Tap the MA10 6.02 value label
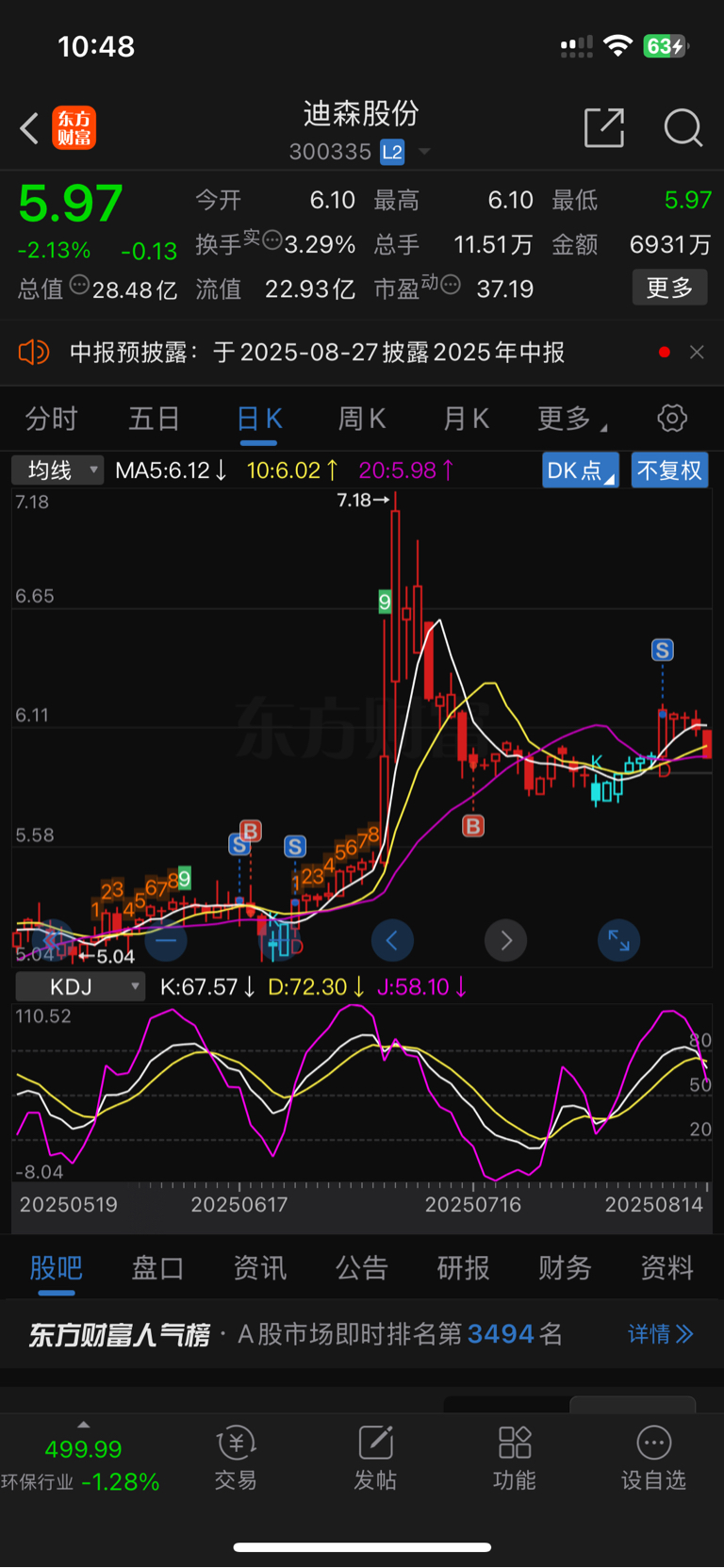The height and width of the screenshot is (1568, 724). [292, 470]
